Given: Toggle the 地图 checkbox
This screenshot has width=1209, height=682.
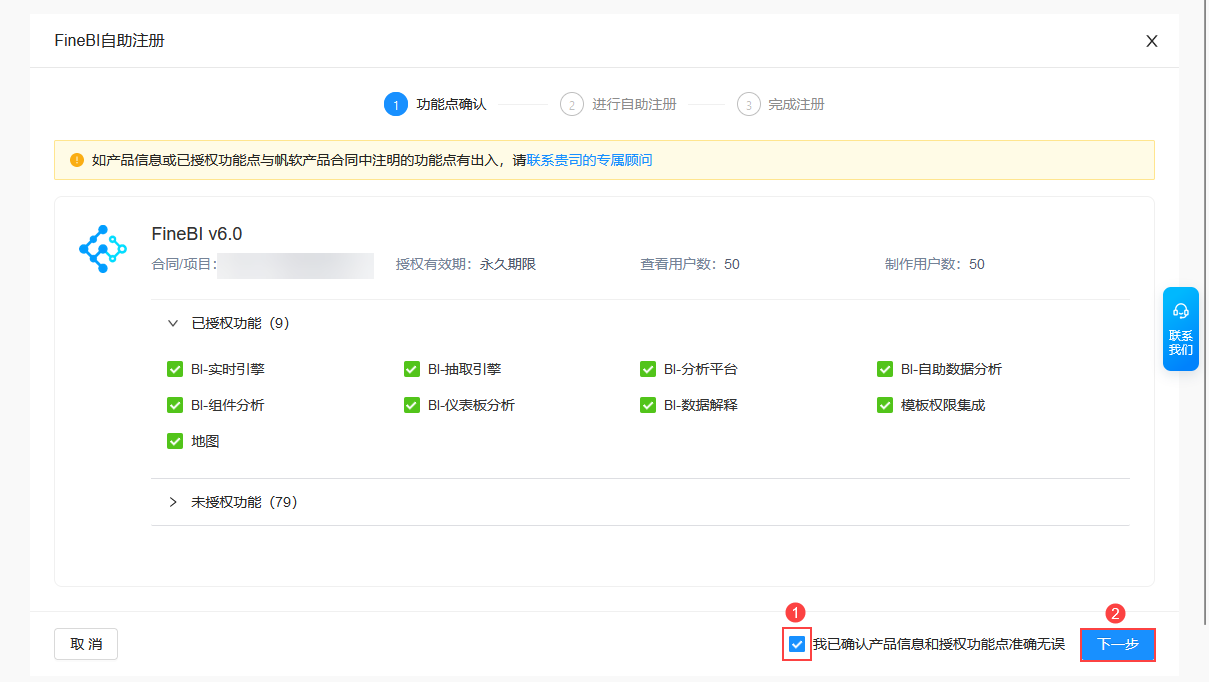Looking at the screenshot, I should 175,441.
